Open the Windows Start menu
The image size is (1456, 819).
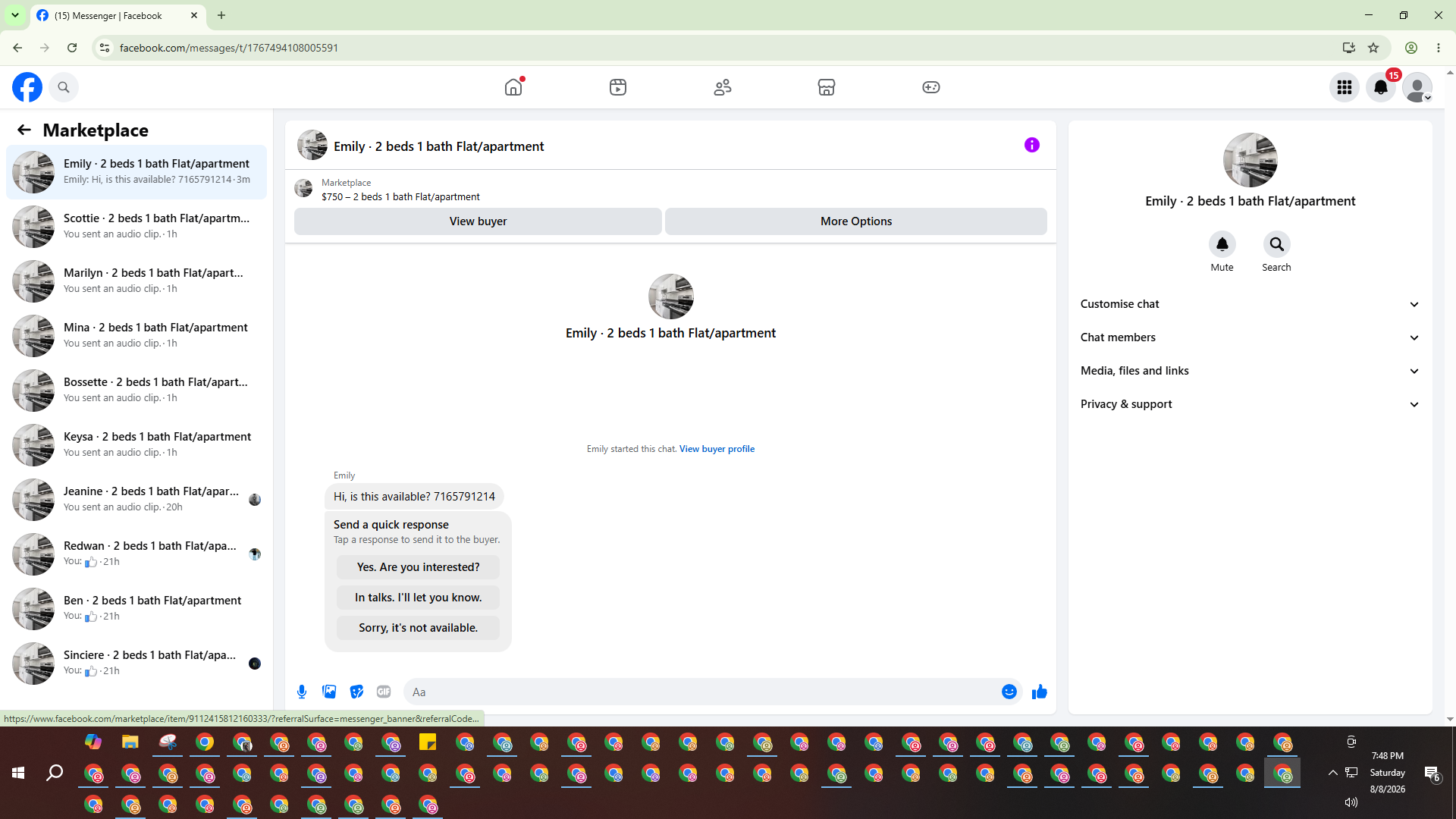pyautogui.click(x=18, y=773)
